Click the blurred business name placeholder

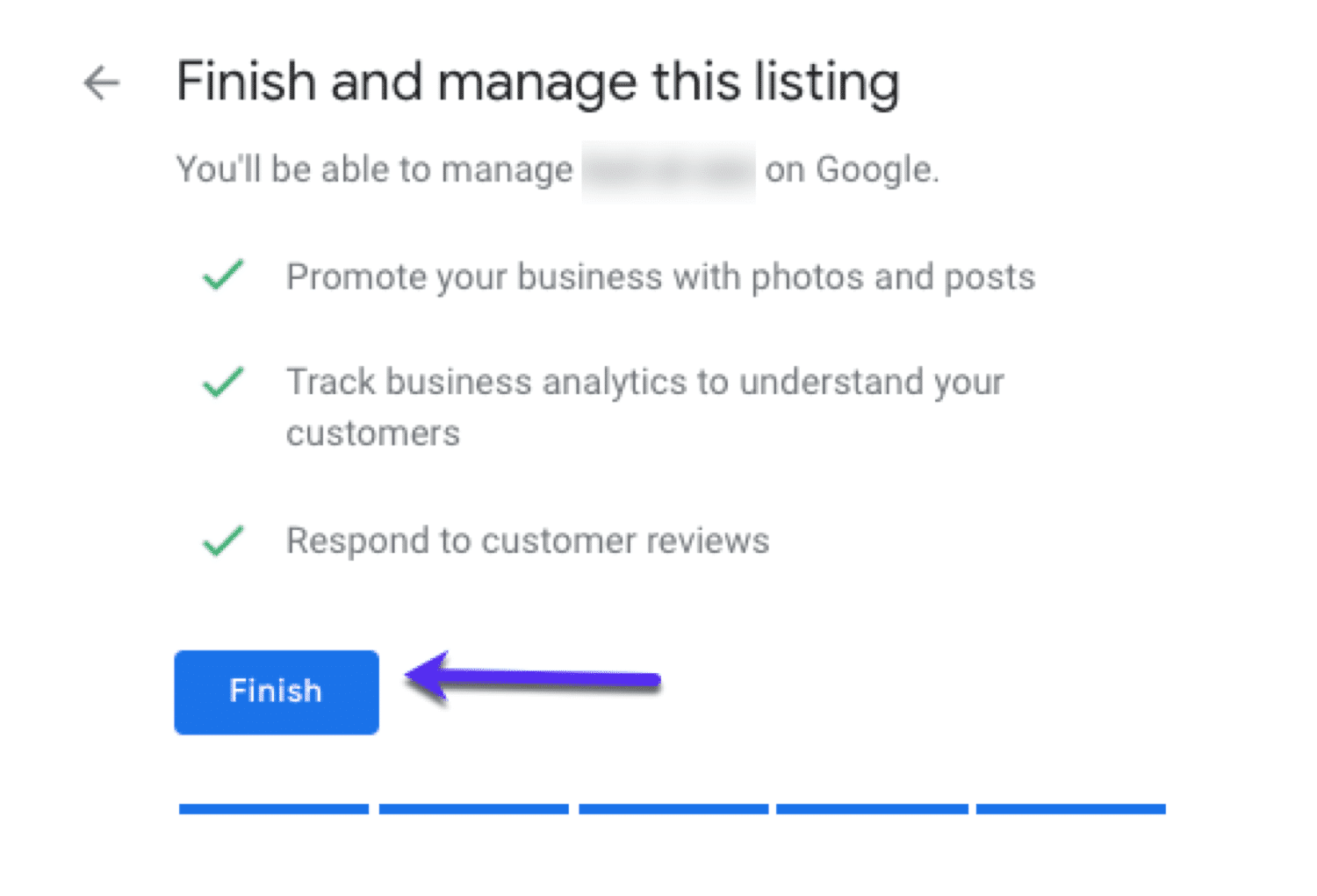coord(669,168)
